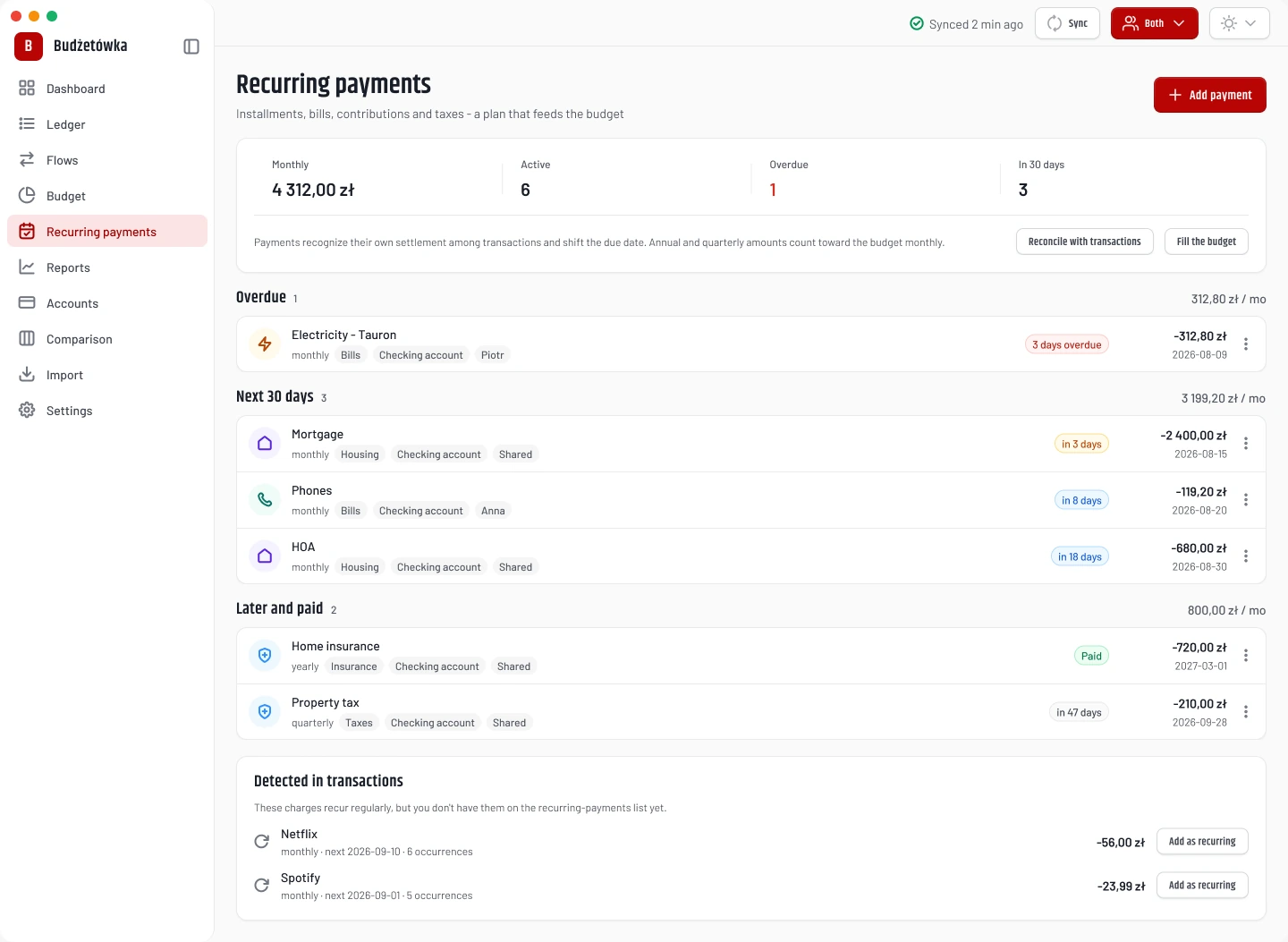Click the Comparison columns icon
Image resolution: width=1288 pixels, height=942 pixels.
pos(27,339)
